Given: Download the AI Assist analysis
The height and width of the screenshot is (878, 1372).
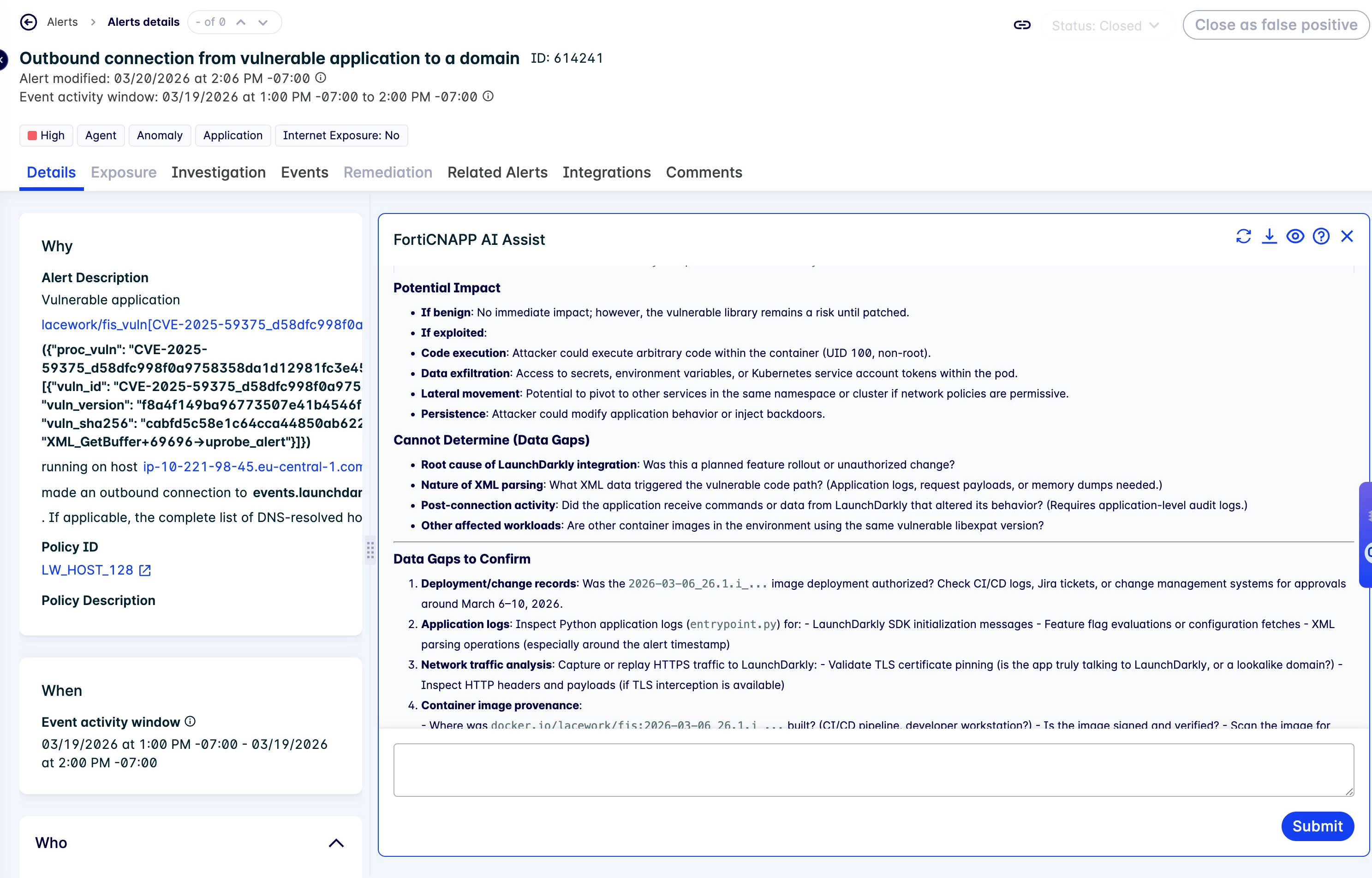Looking at the screenshot, I should [x=1270, y=236].
